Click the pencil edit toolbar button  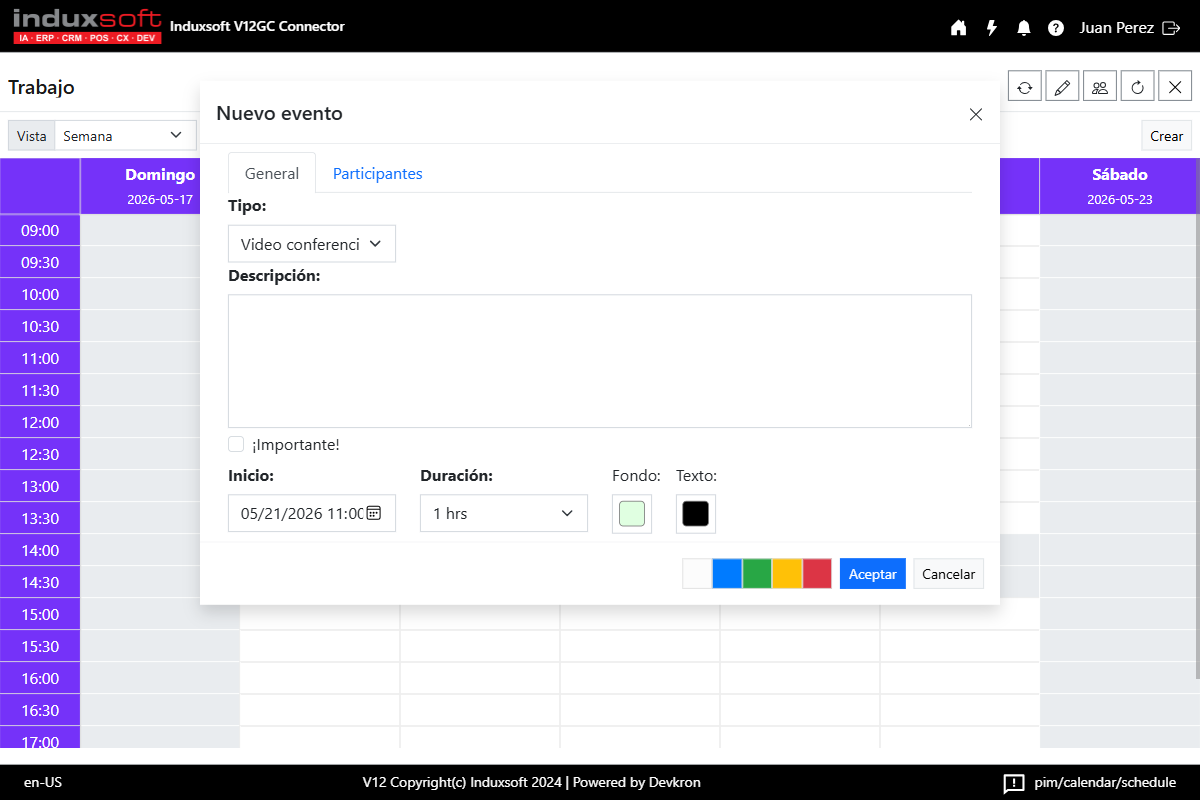pos(1062,87)
